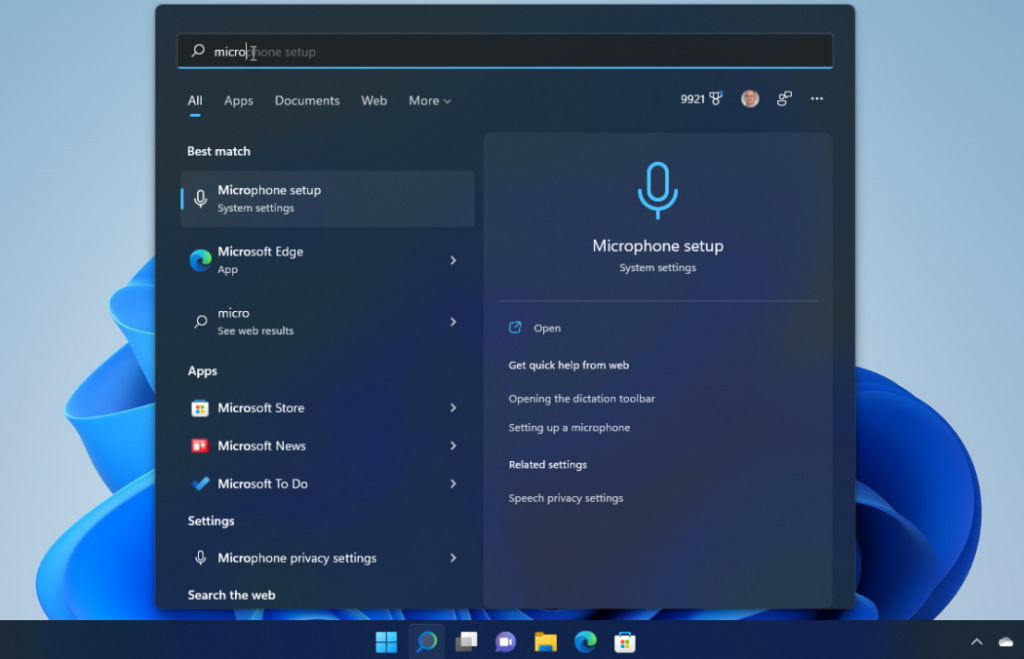
Task: Open File Explorer from the taskbar
Action: pyautogui.click(x=545, y=642)
